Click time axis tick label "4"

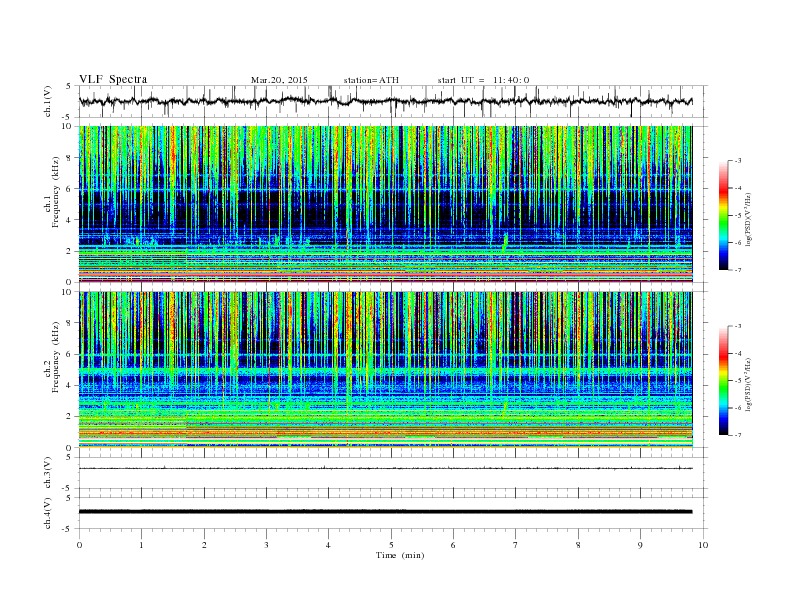(x=328, y=545)
